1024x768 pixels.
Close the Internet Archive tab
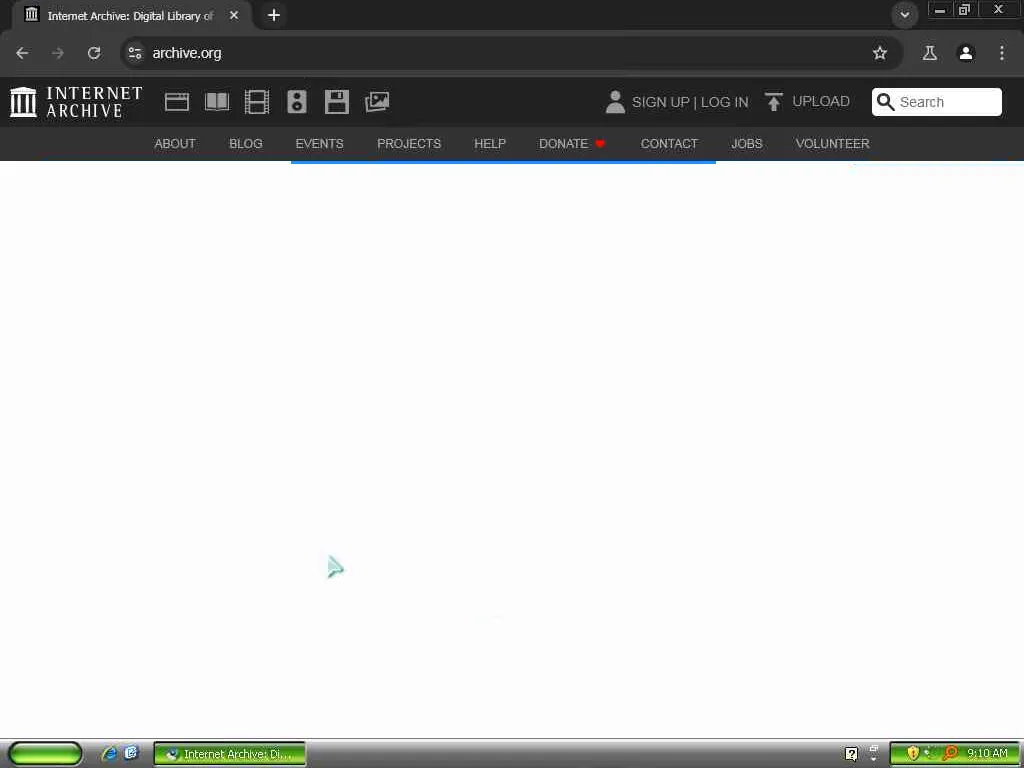point(234,15)
